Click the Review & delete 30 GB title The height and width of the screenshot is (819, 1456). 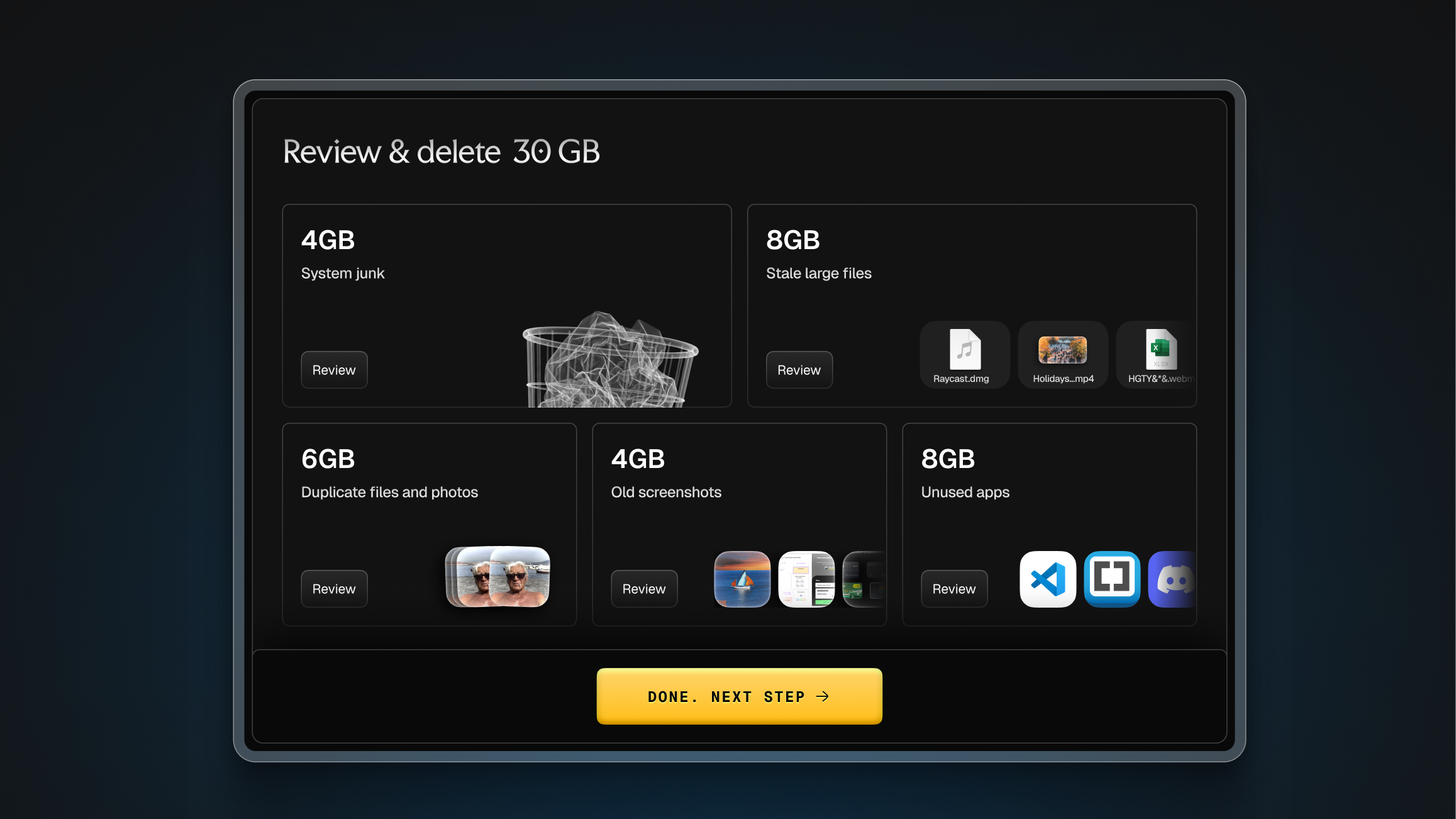point(441,152)
